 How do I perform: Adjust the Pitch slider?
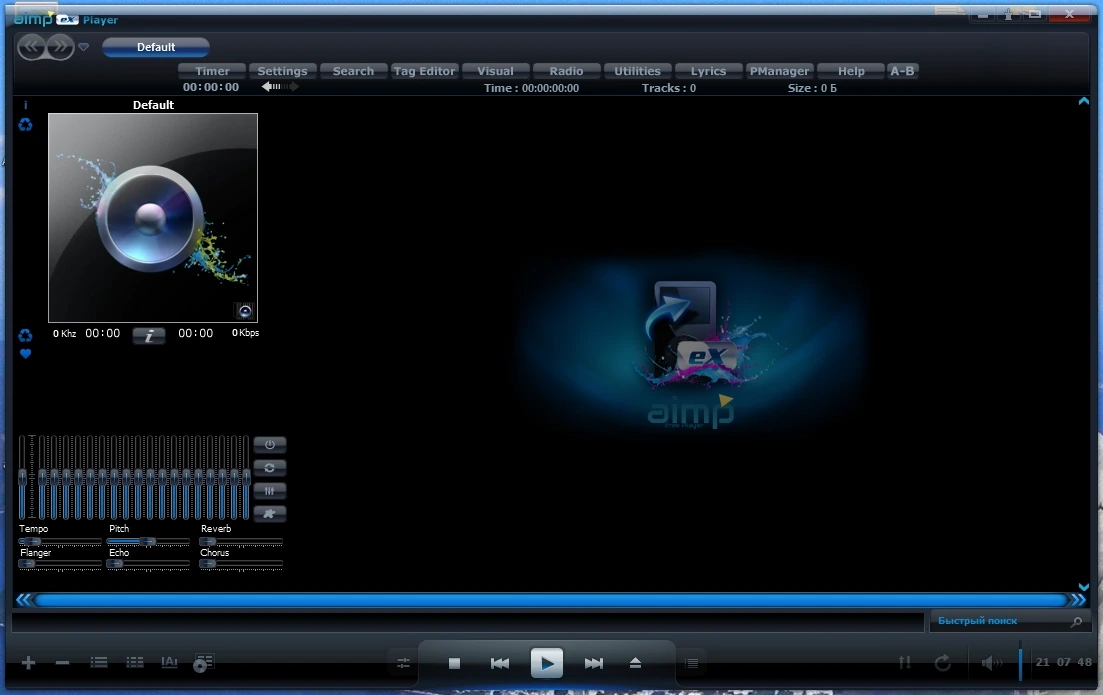tap(148, 542)
